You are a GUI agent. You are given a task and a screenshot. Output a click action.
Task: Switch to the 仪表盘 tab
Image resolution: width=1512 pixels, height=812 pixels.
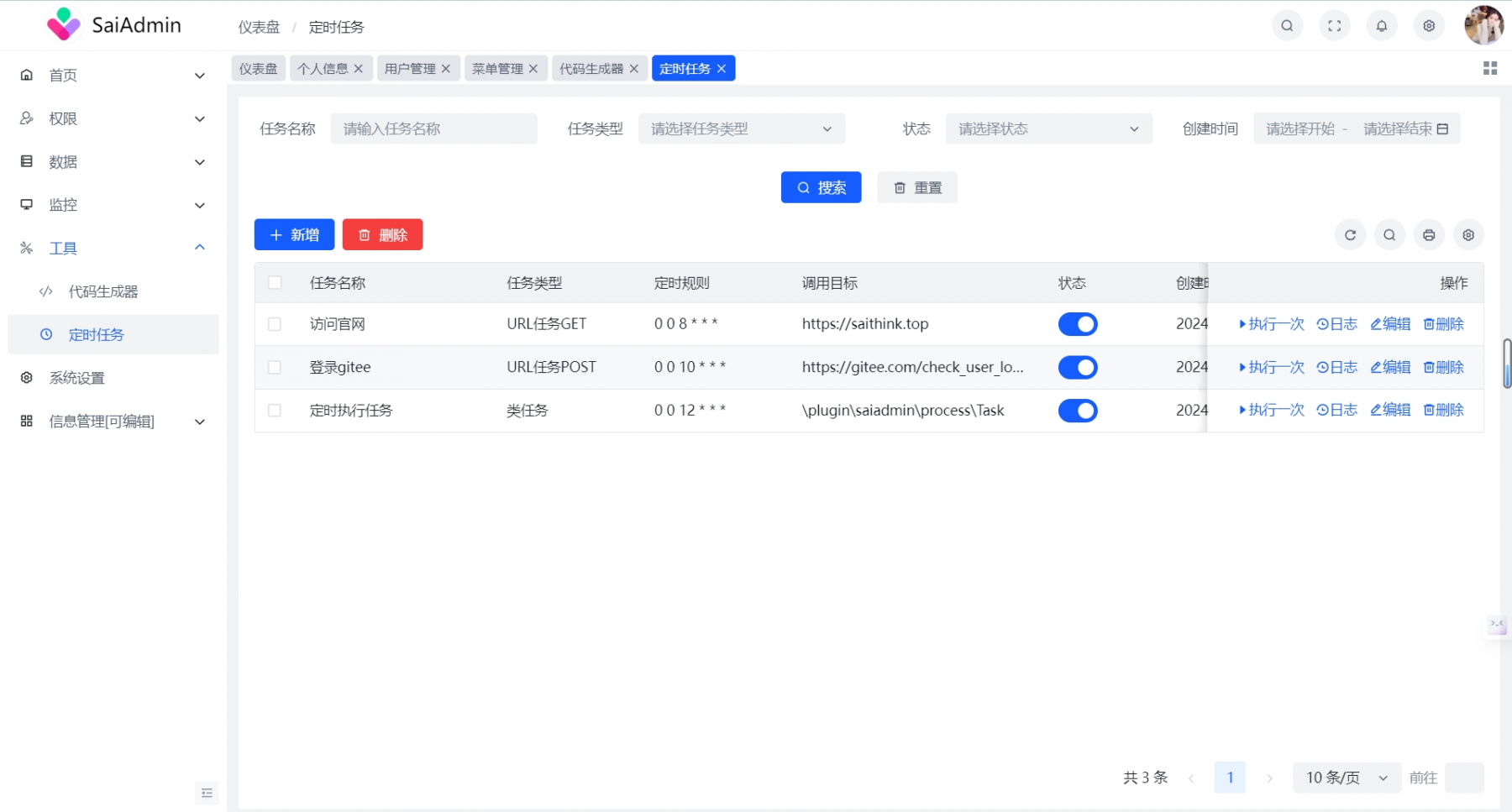coord(259,69)
